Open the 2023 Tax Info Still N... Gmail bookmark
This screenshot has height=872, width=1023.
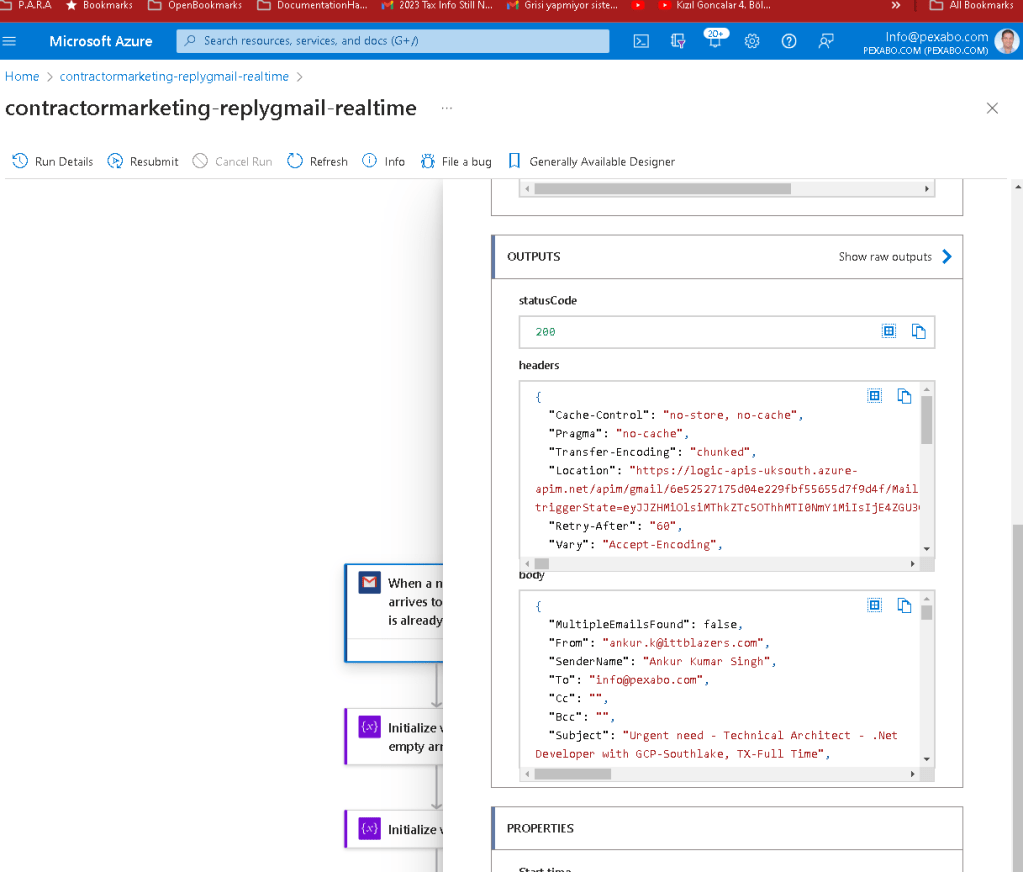437,5
